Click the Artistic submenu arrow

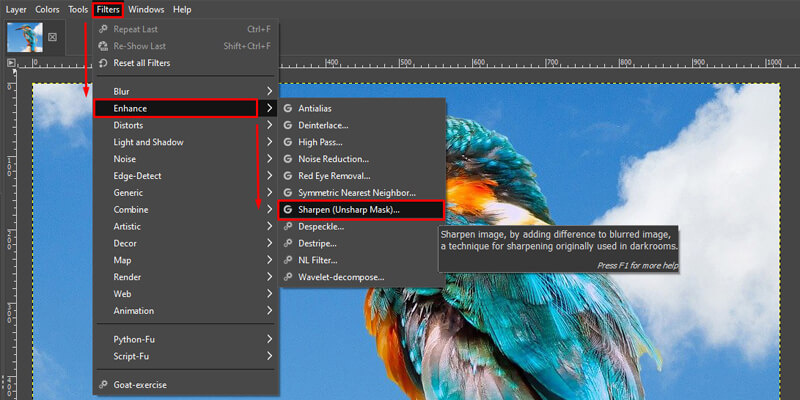pos(269,226)
